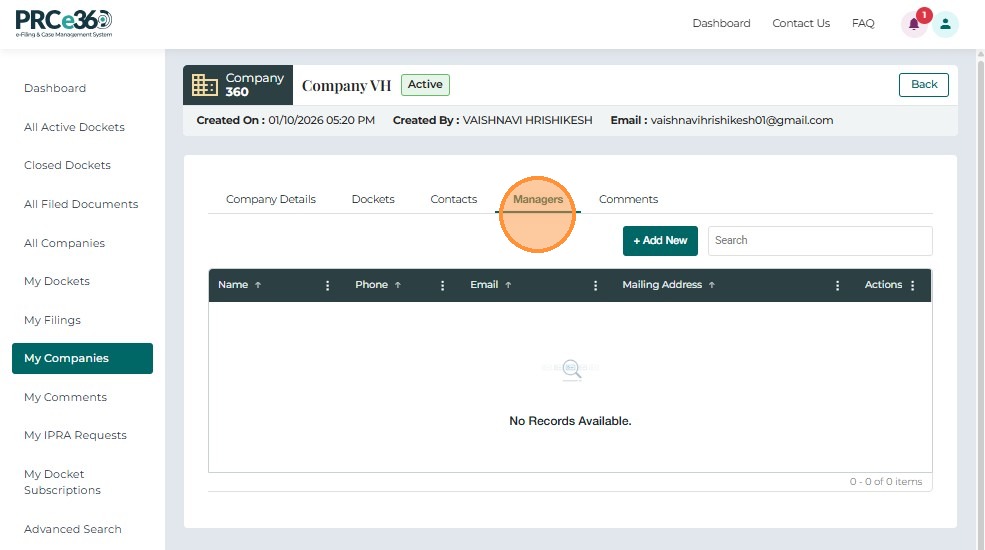Click the '0 - 0 of 0 items' pager text
Viewport: 985px width, 550px height.
(x=886, y=482)
